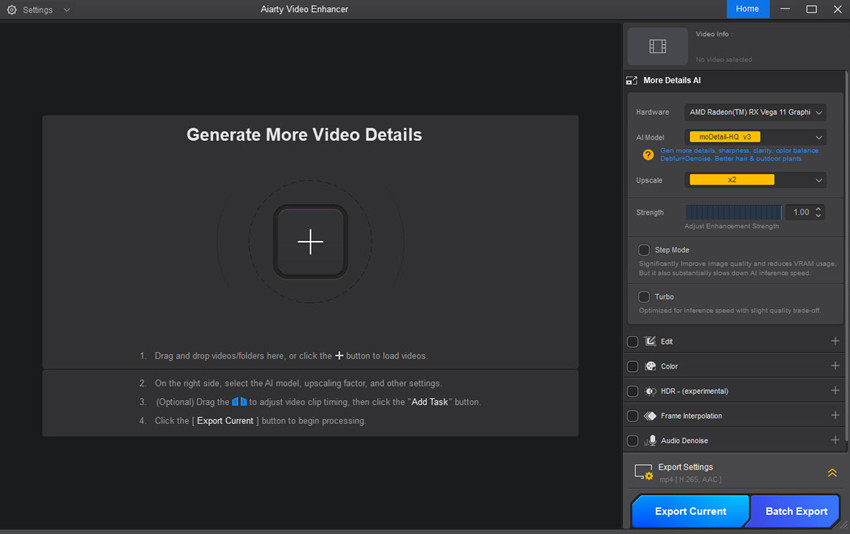Viewport: 850px width, 534px height.
Task: Click the Audio Denoise microphone icon
Action: [651, 440]
